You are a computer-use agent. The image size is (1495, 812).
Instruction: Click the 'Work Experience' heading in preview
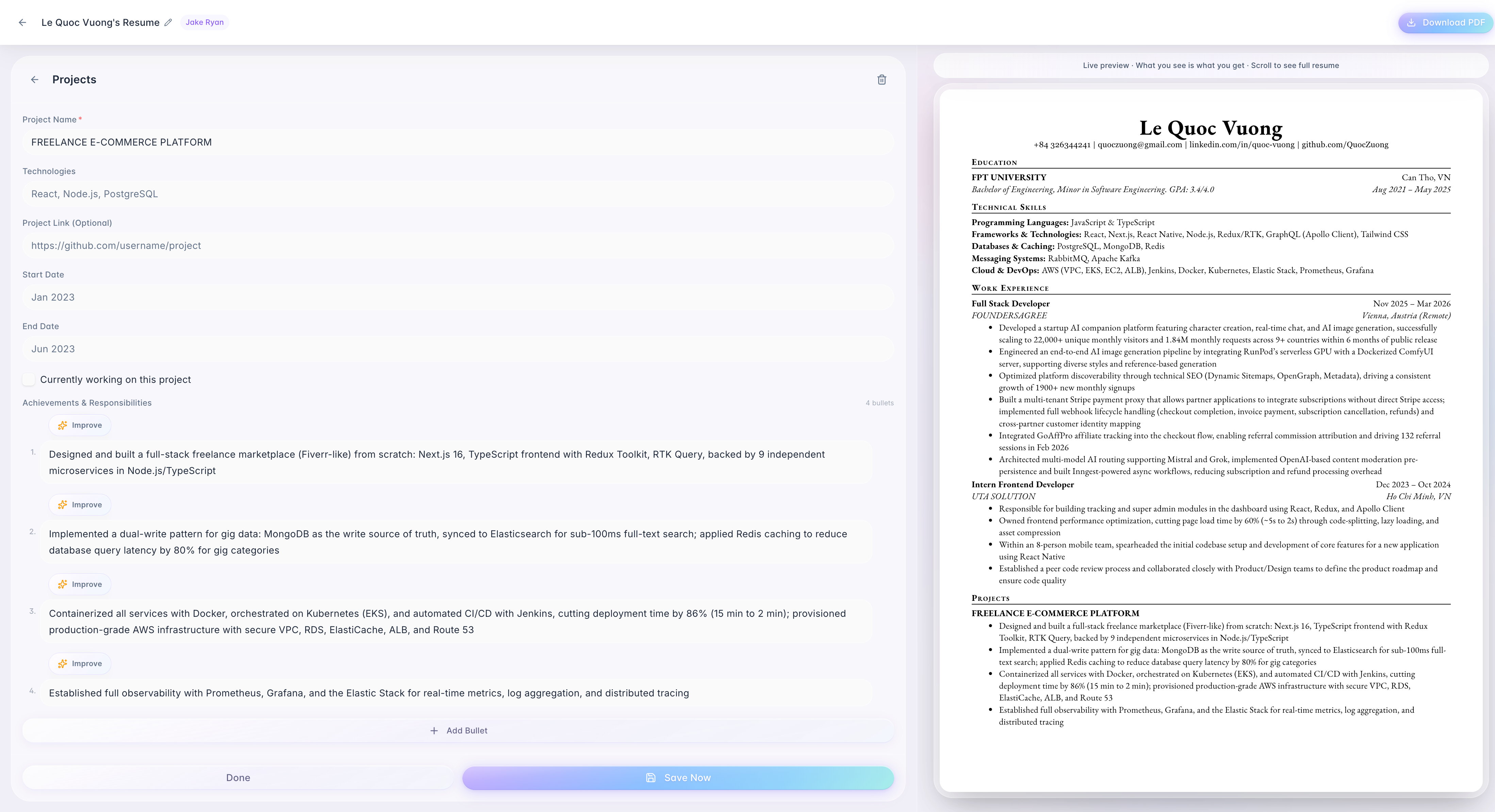(1010, 288)
